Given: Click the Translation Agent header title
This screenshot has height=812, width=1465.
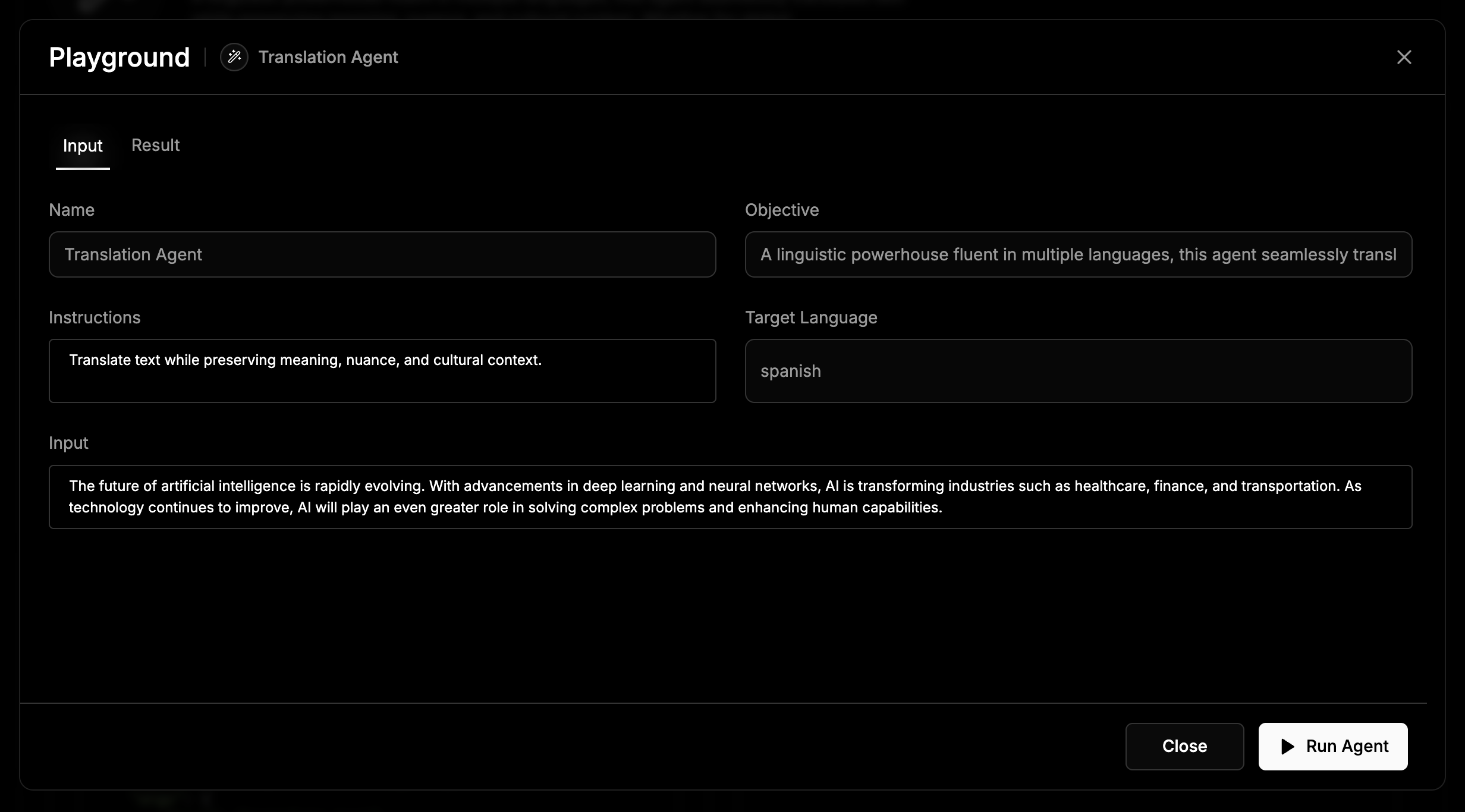Looking at the screenshot, I should tap(328, 57).
